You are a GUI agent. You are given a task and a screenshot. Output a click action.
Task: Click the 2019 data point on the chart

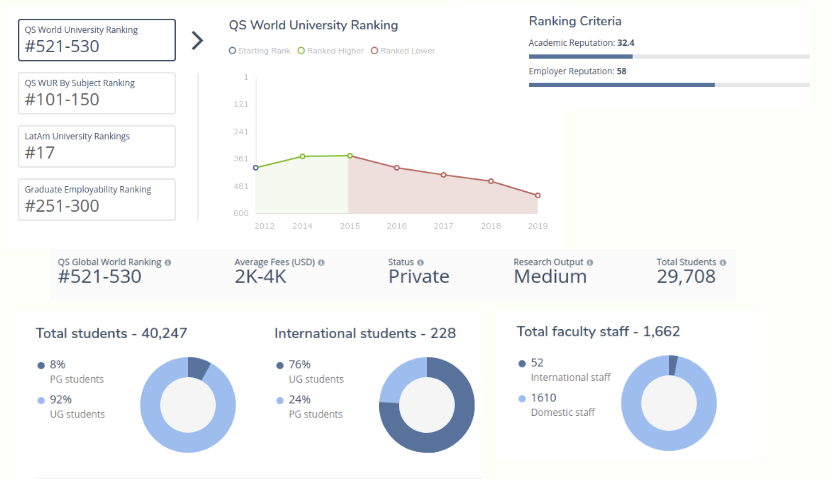pyautogui.click(x=538, y=196)
